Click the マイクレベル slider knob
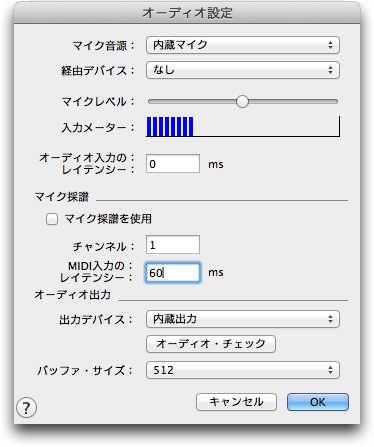 (x=242, y=101)
